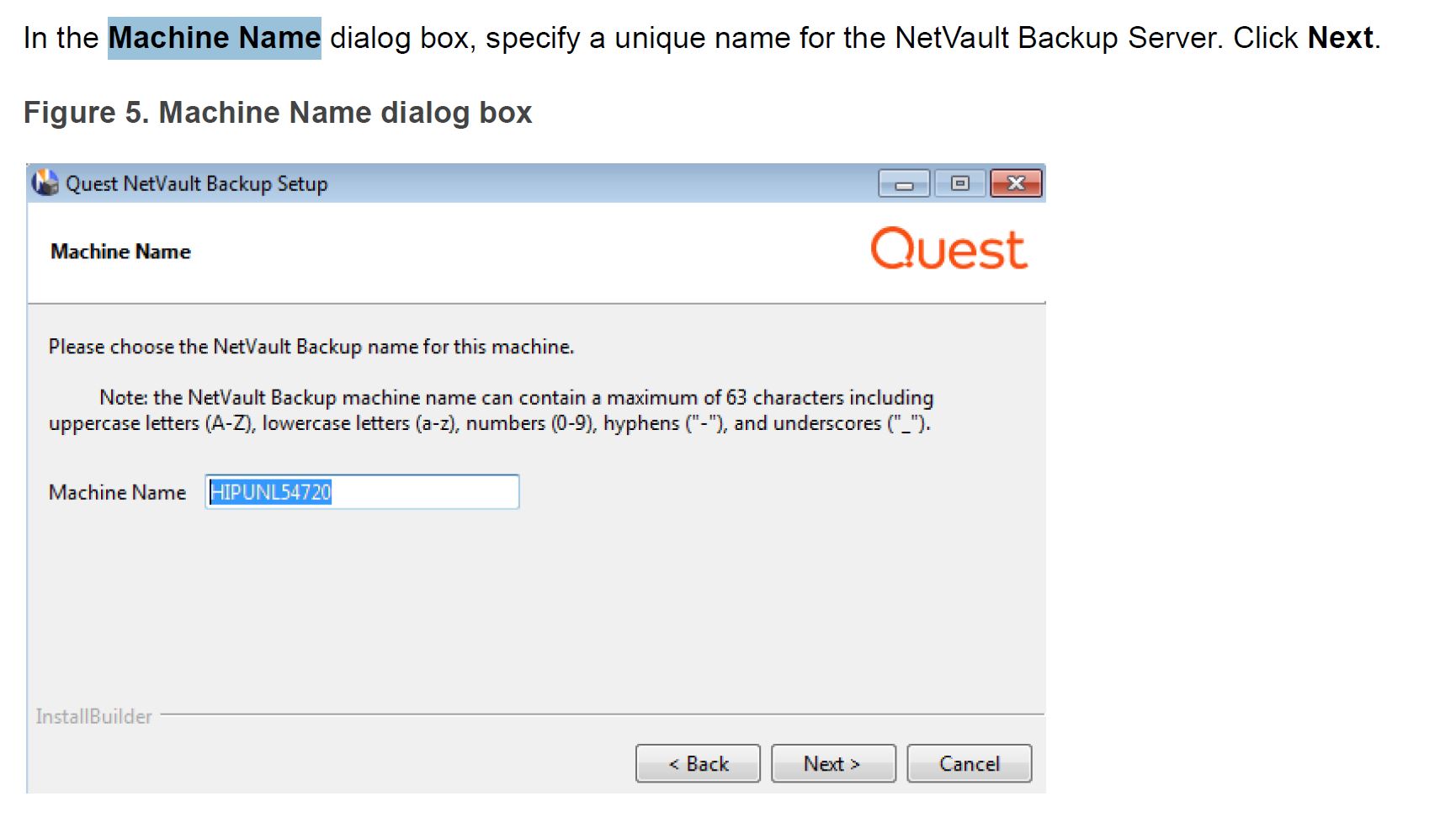Viewport: 1456px width, 828px height.
Task: Click the selected HIPUNL54720 text
Action: [x=270, y=492]
